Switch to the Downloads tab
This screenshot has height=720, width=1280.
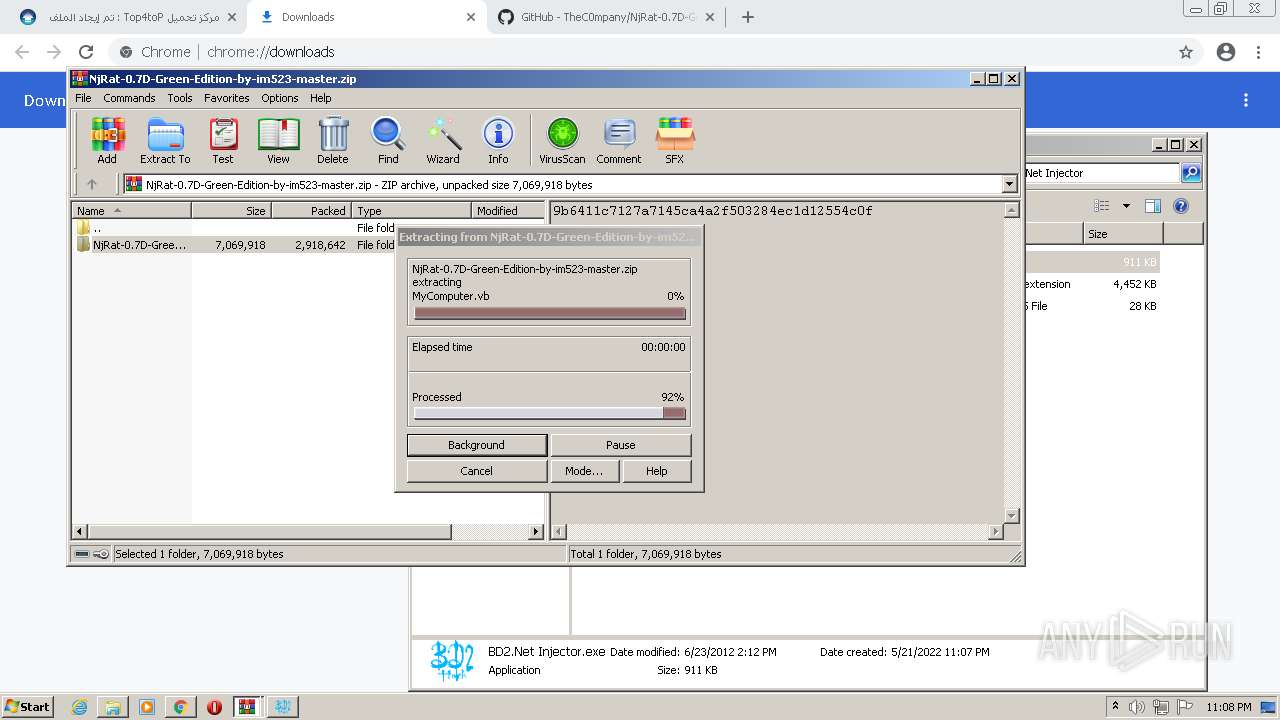(x=366, y=17)
